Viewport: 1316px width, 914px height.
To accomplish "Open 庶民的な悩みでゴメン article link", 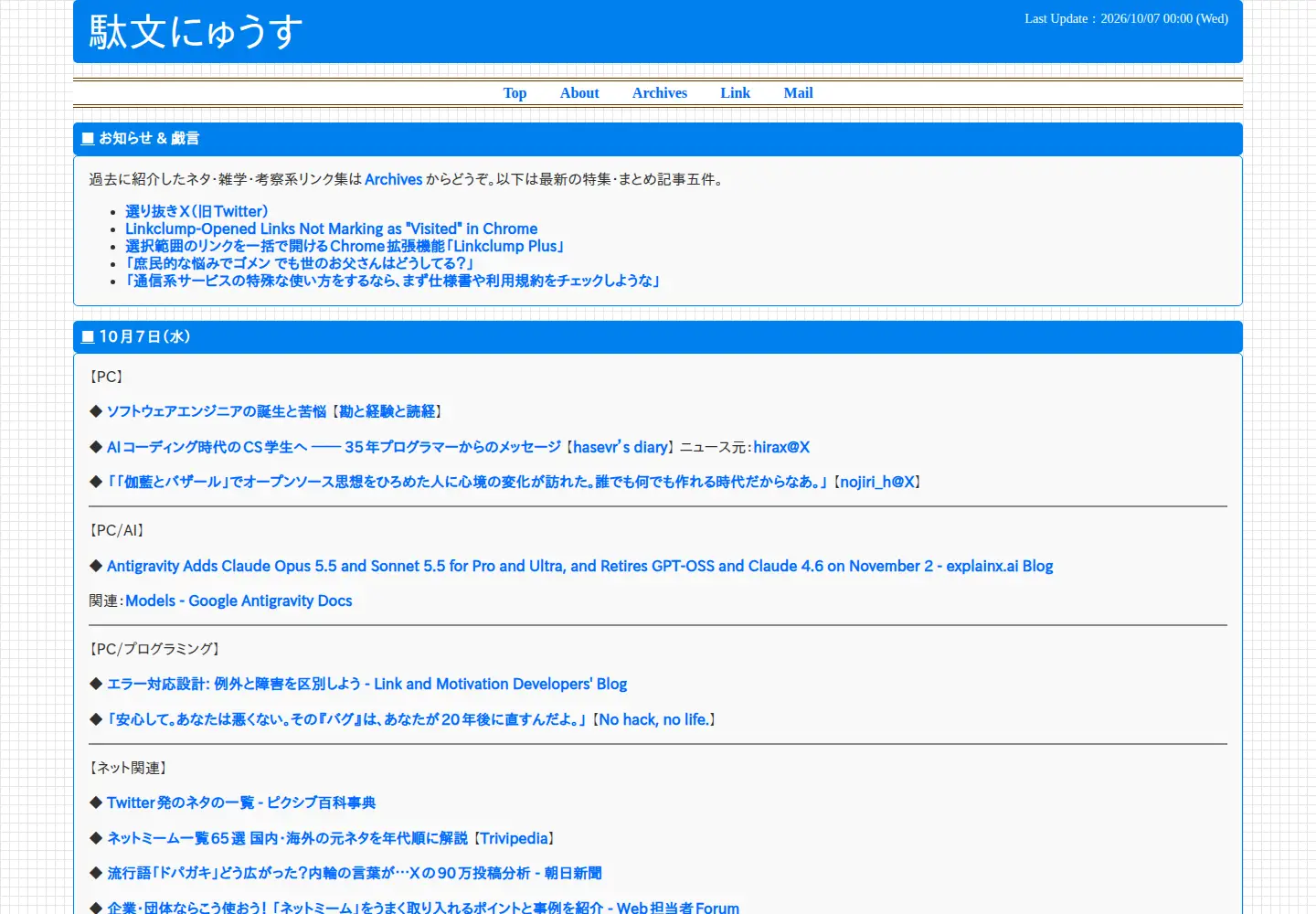I will (300, 263).
